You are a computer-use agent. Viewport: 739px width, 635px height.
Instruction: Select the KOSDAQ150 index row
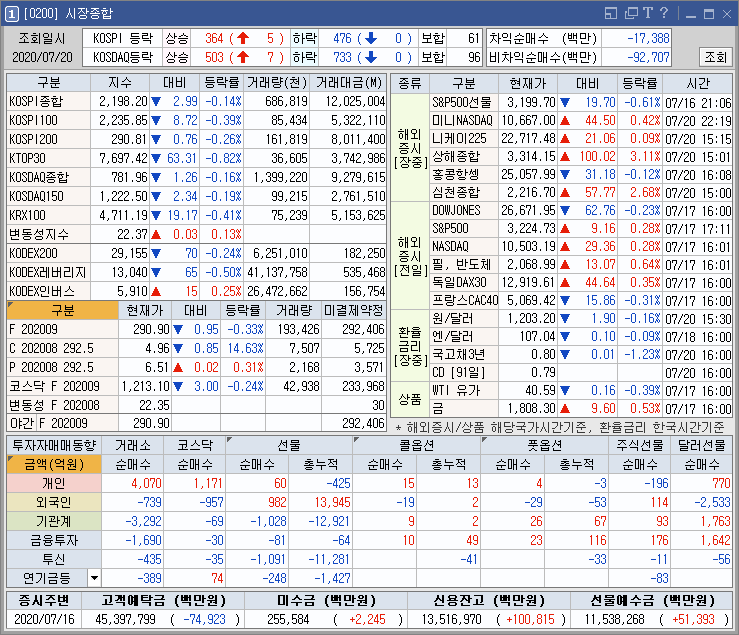point(197,196)
